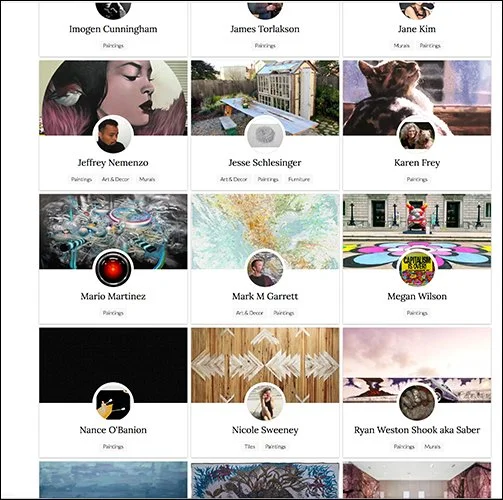Select the Art & Decor tag under Jeffrey Nemenzo

coord(115,179)
